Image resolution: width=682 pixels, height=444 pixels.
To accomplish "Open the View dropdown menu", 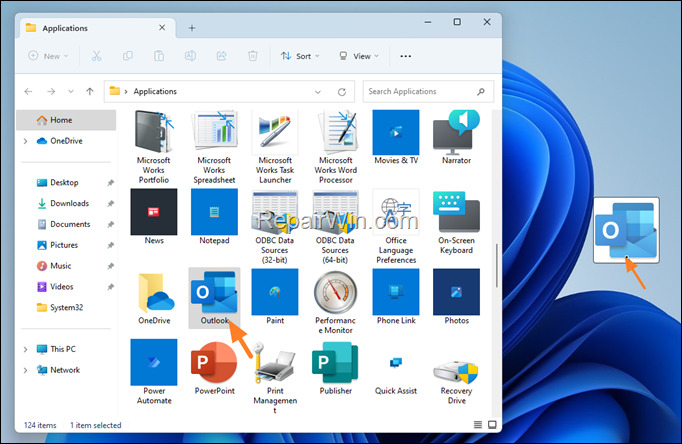I will (x=359, y=56).
